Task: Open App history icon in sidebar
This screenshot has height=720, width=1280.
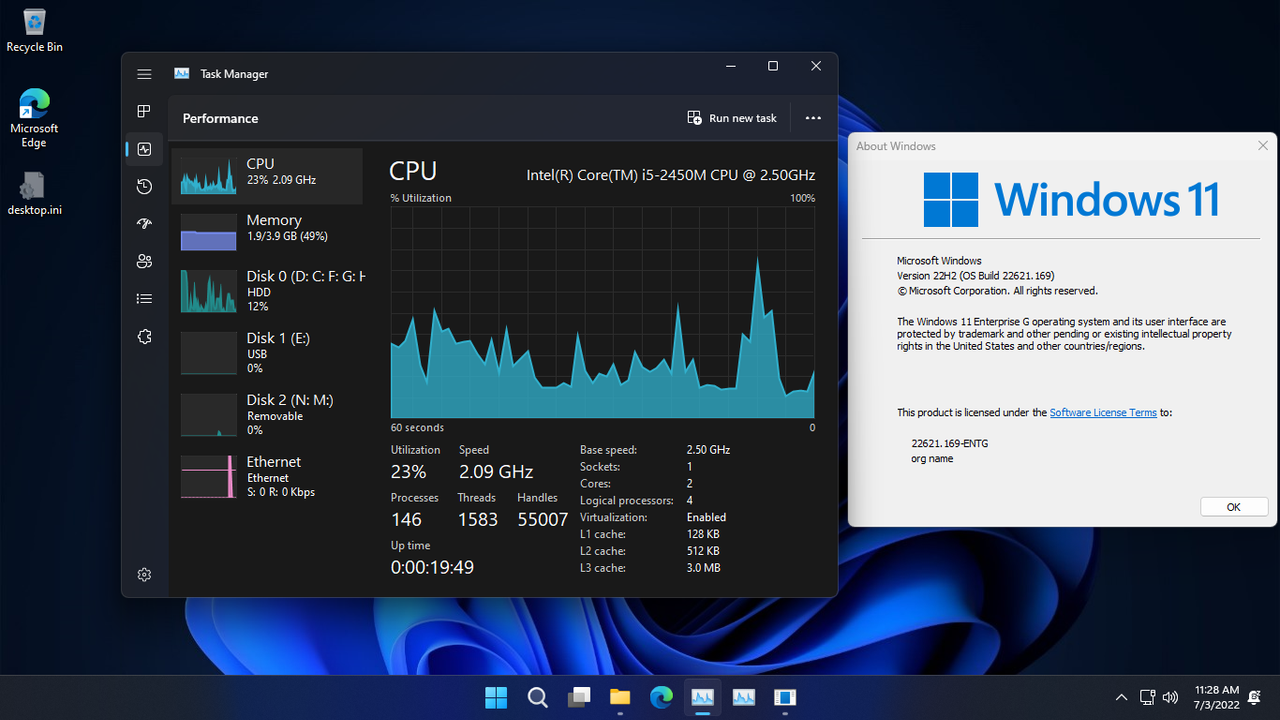Action: 144,187
